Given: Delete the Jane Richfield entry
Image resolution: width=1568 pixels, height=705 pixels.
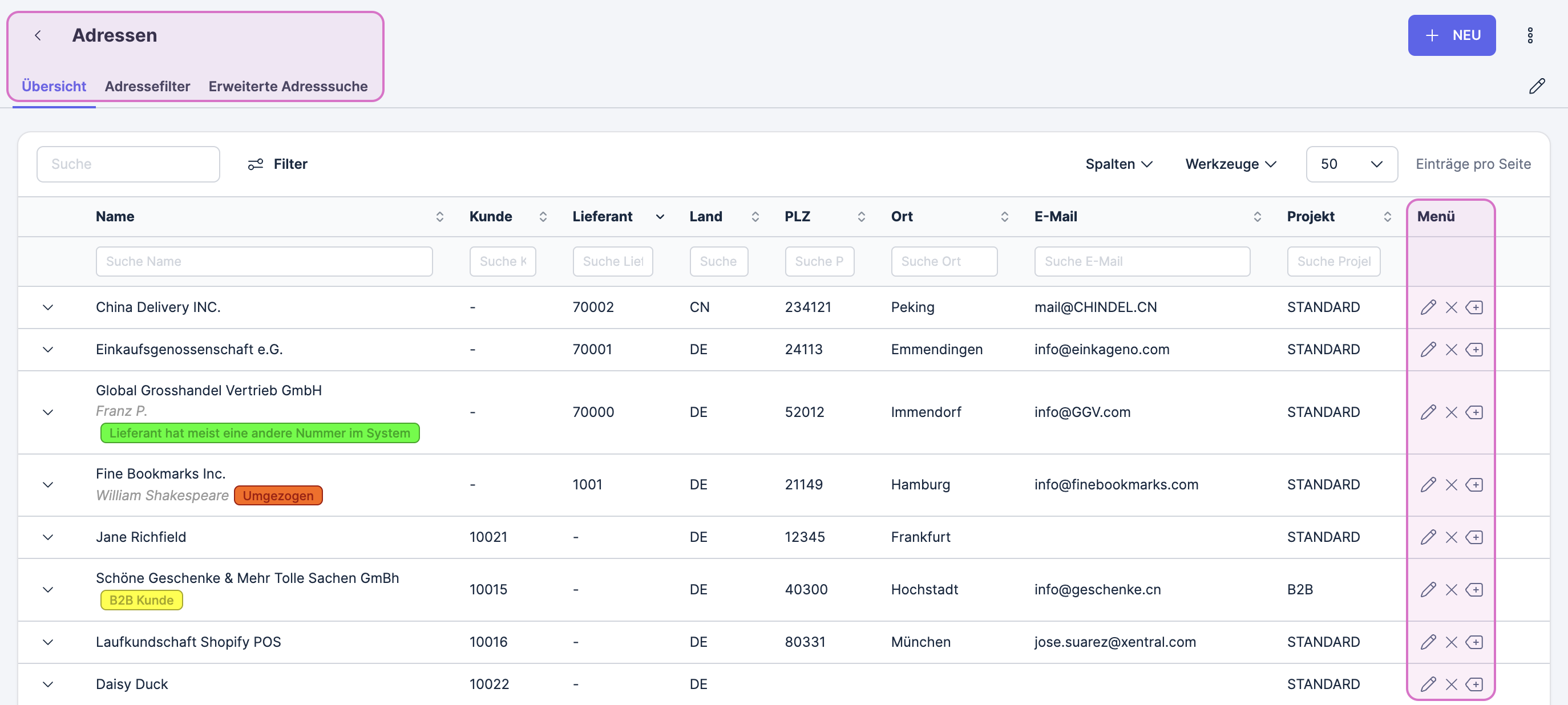Looking at the screenshot, I should (1451, 537).
